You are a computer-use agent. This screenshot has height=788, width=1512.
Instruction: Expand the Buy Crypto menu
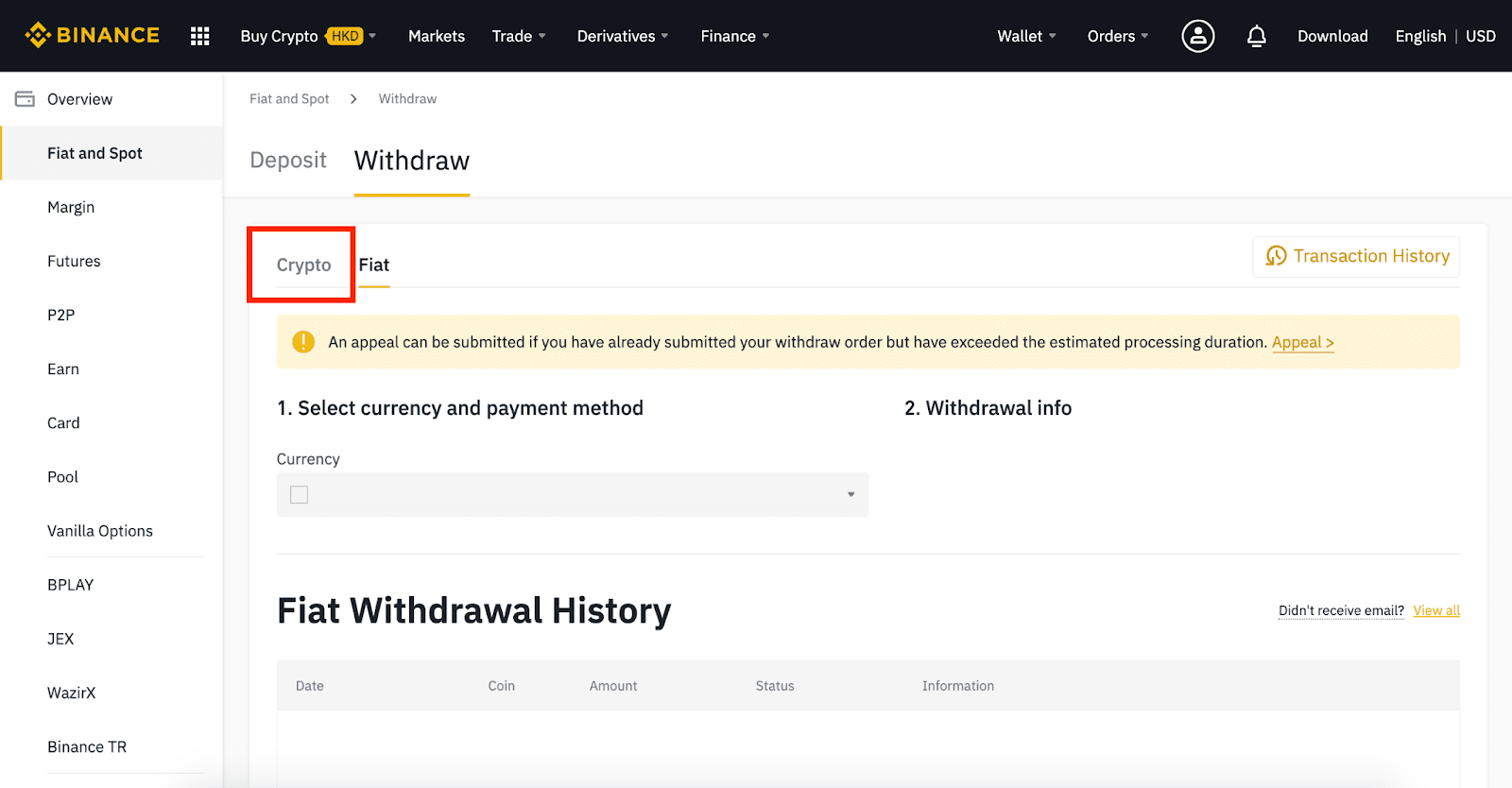pos(308,36)
